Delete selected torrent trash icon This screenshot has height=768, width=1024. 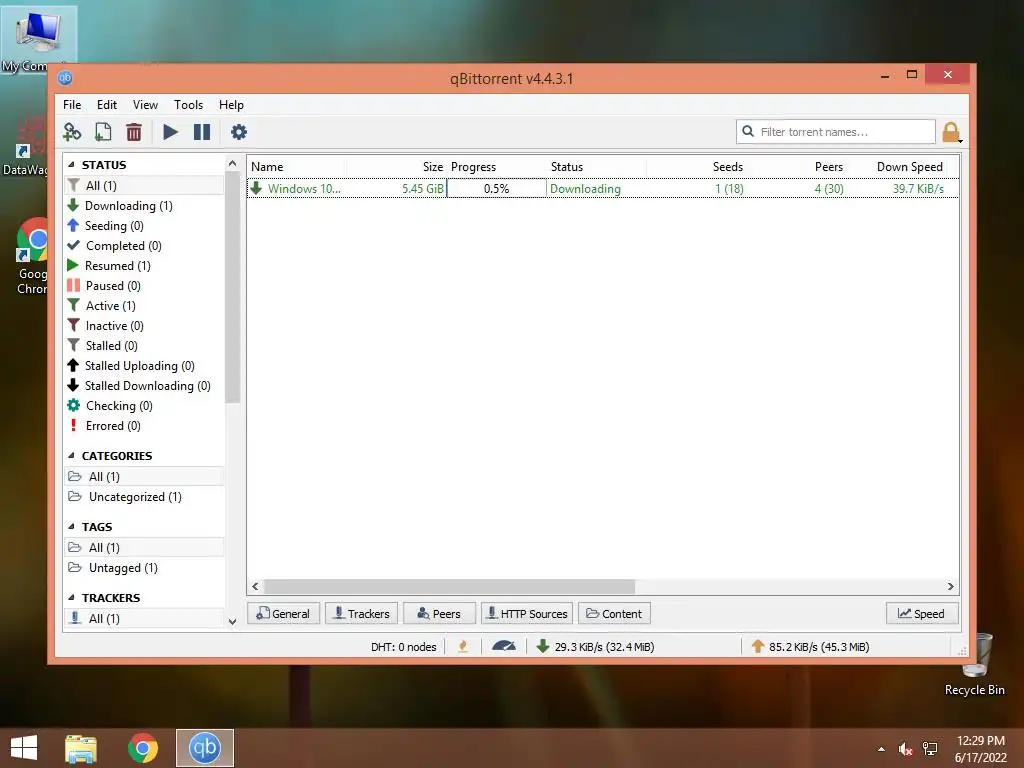tap(133, 132)
